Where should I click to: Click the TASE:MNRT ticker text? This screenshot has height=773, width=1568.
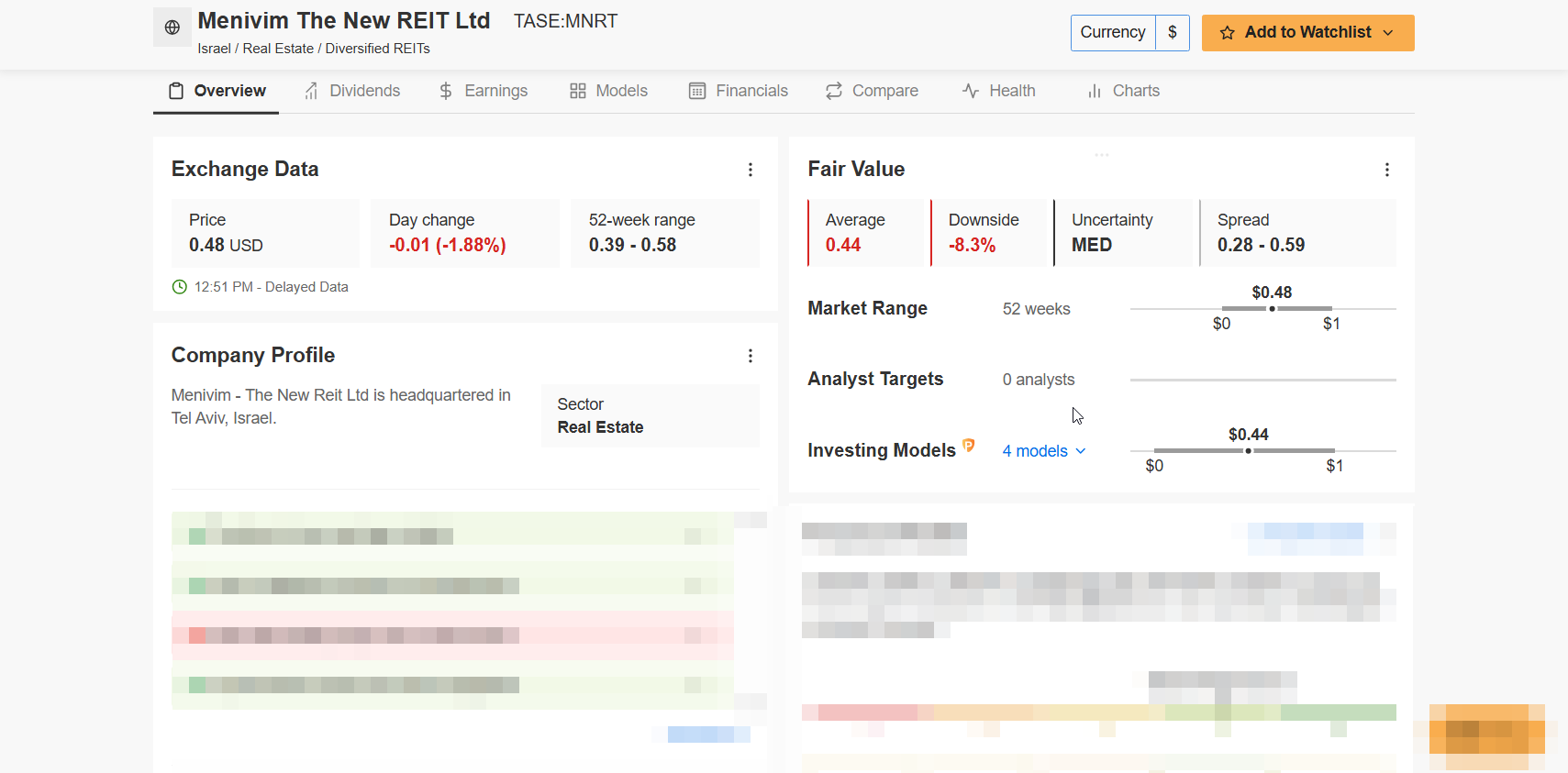(x=565, y=21)
